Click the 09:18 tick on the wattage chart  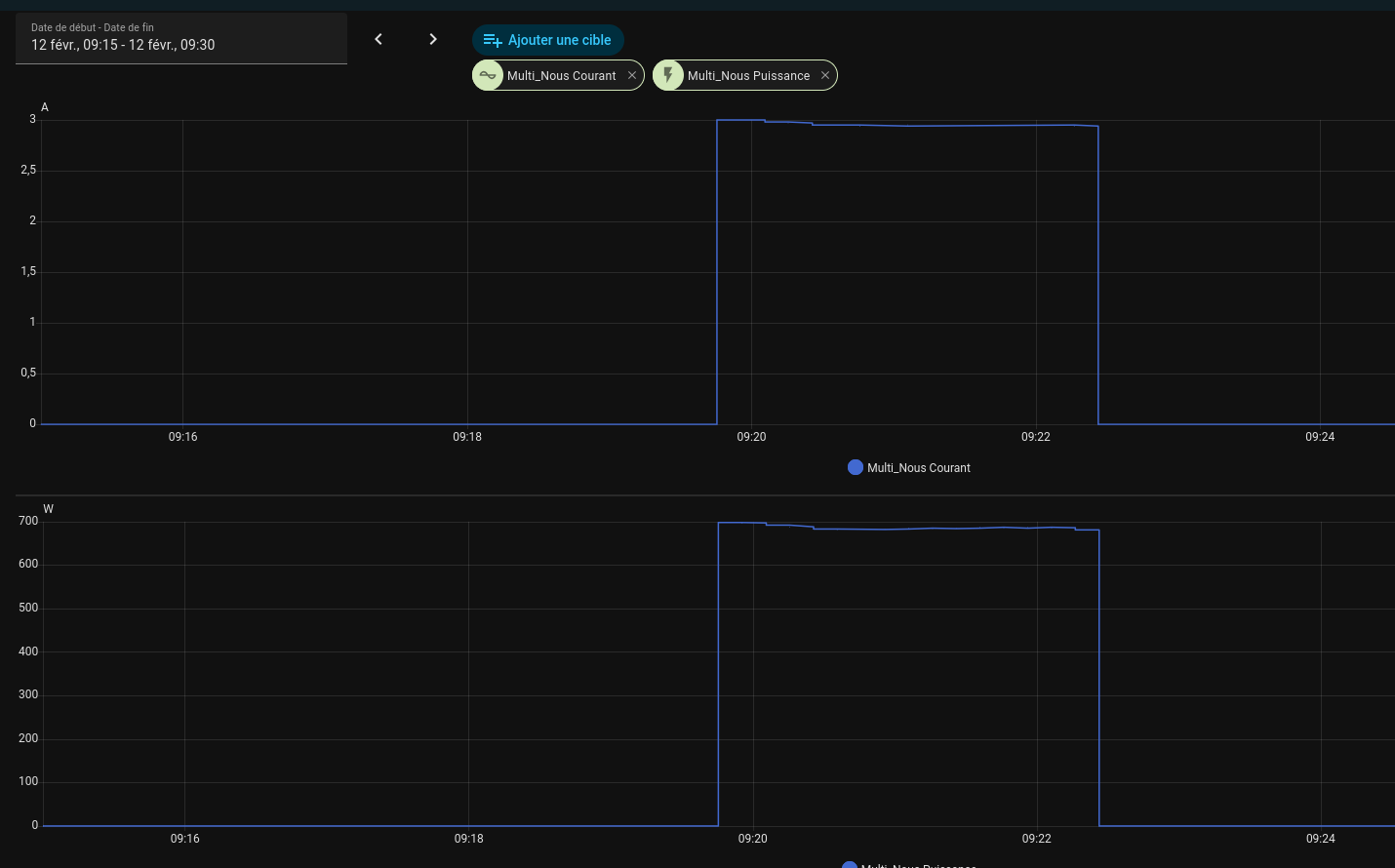click(468, 839)
